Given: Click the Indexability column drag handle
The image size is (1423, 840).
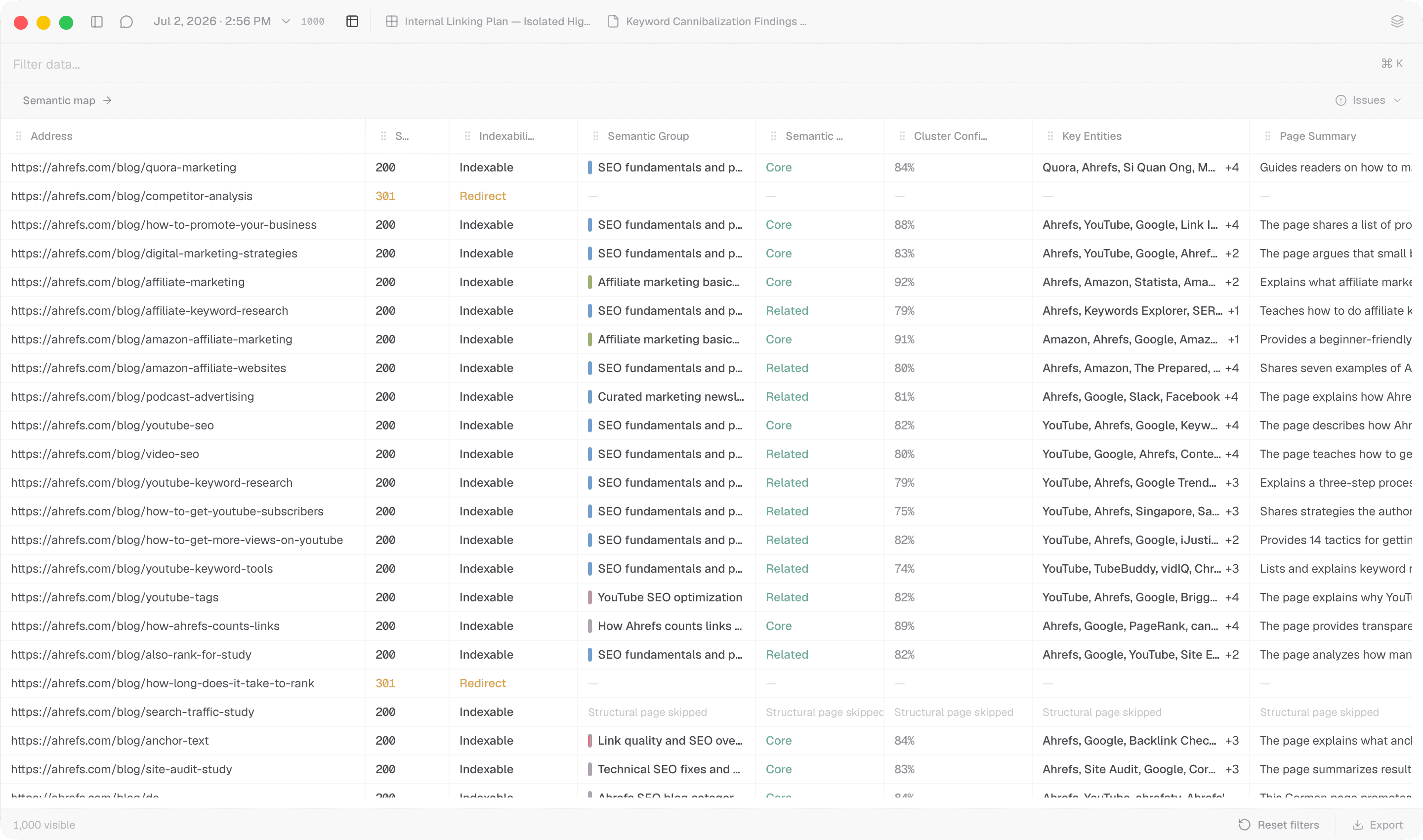Looking at the screenshot, I should tap(467, 136).
